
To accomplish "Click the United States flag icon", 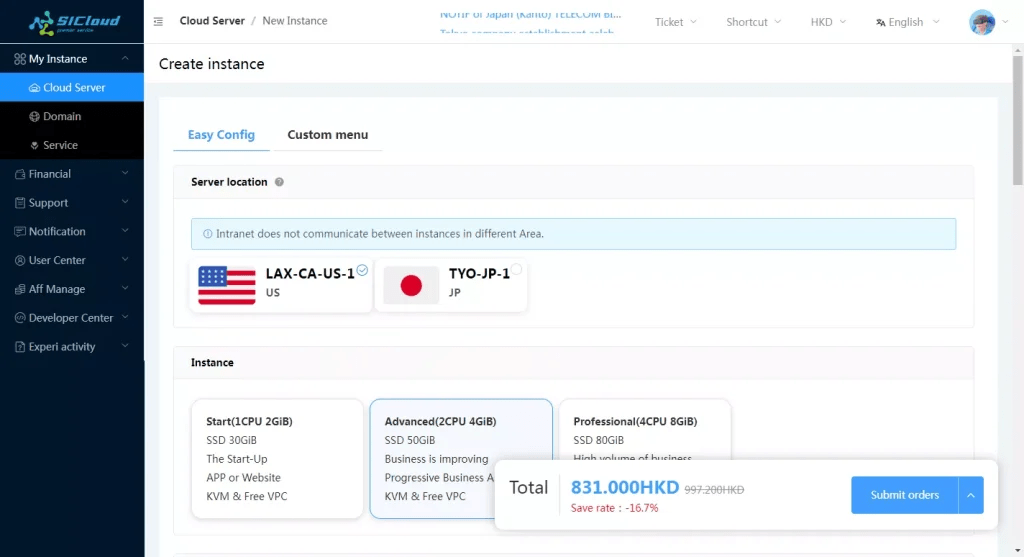I will (x=227, y=285).
